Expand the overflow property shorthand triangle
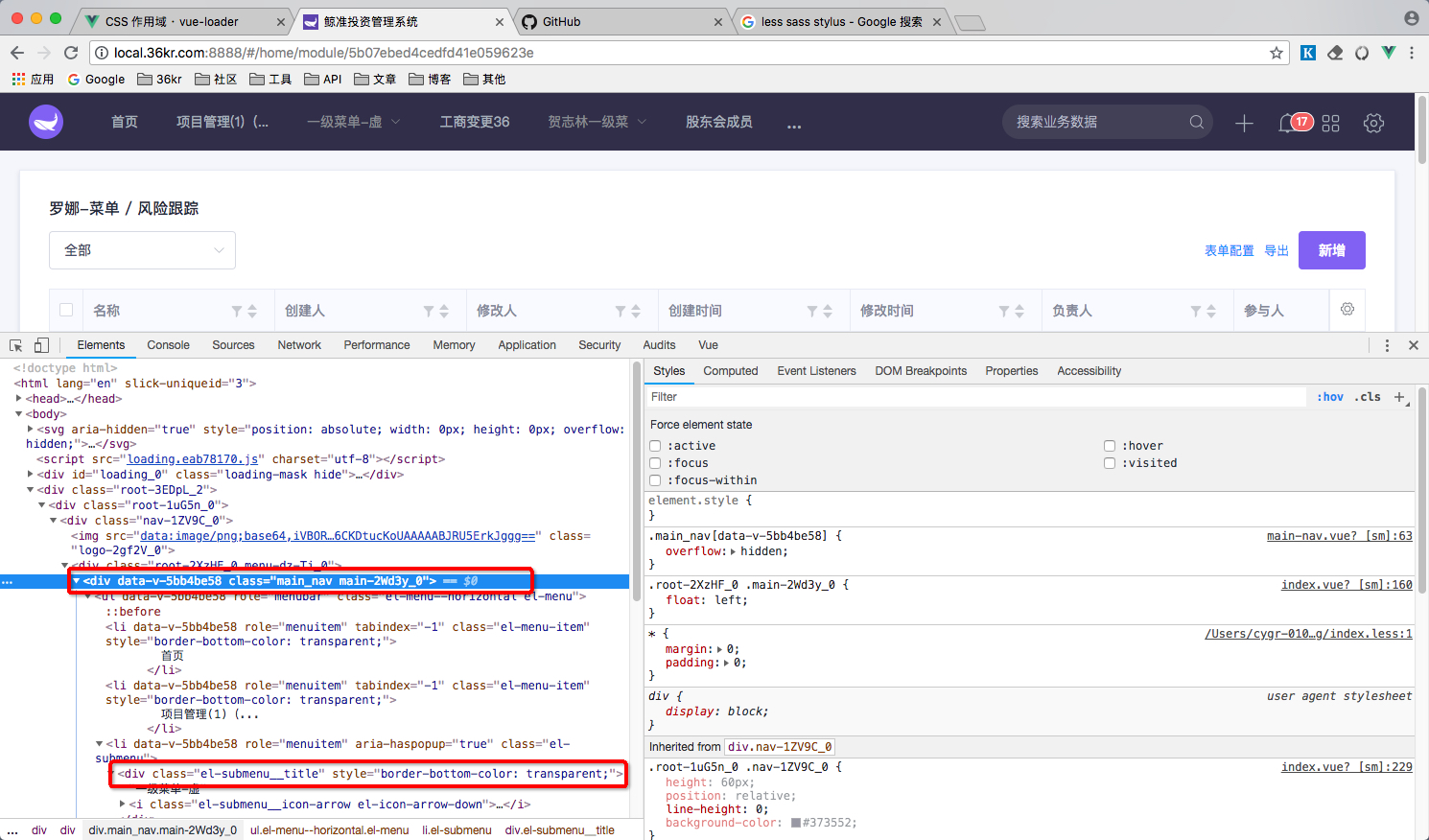 pyautogui.click(x=734, y=551)
